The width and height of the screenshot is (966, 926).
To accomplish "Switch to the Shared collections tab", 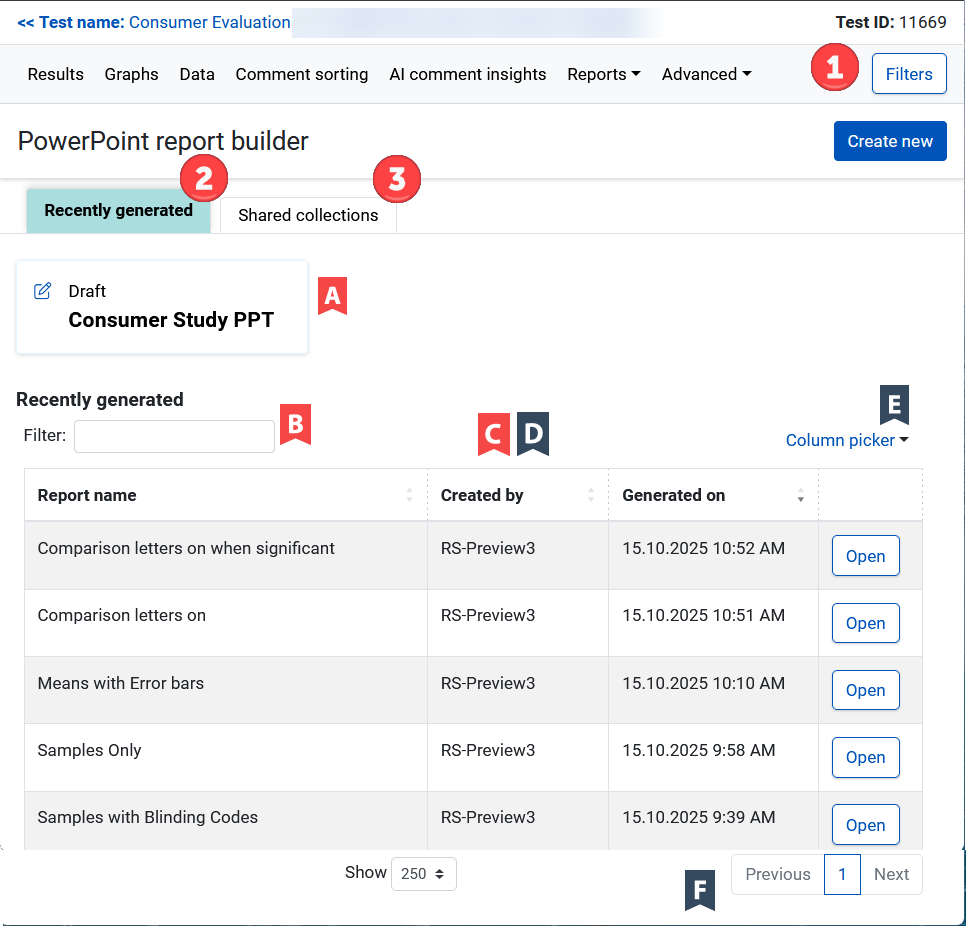I will pos(308,215).
